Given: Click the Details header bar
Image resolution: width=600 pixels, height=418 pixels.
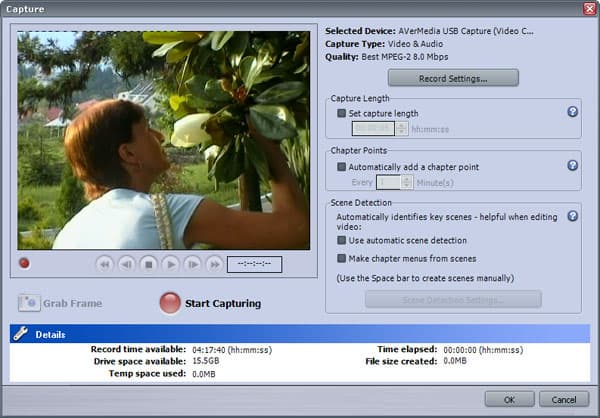Looking at the screenshot, I should (300, 334).
